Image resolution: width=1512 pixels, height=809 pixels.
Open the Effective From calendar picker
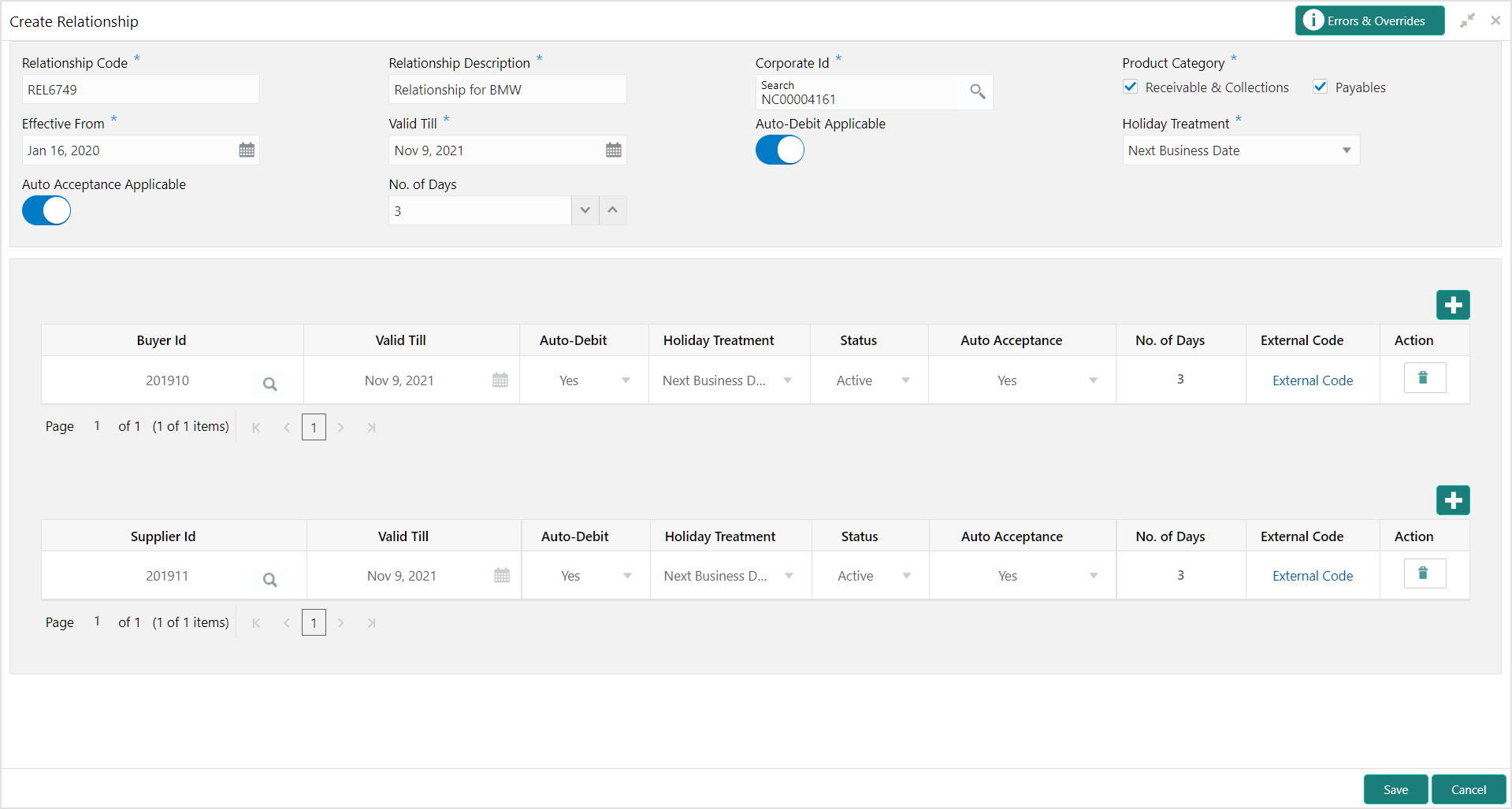247,150
